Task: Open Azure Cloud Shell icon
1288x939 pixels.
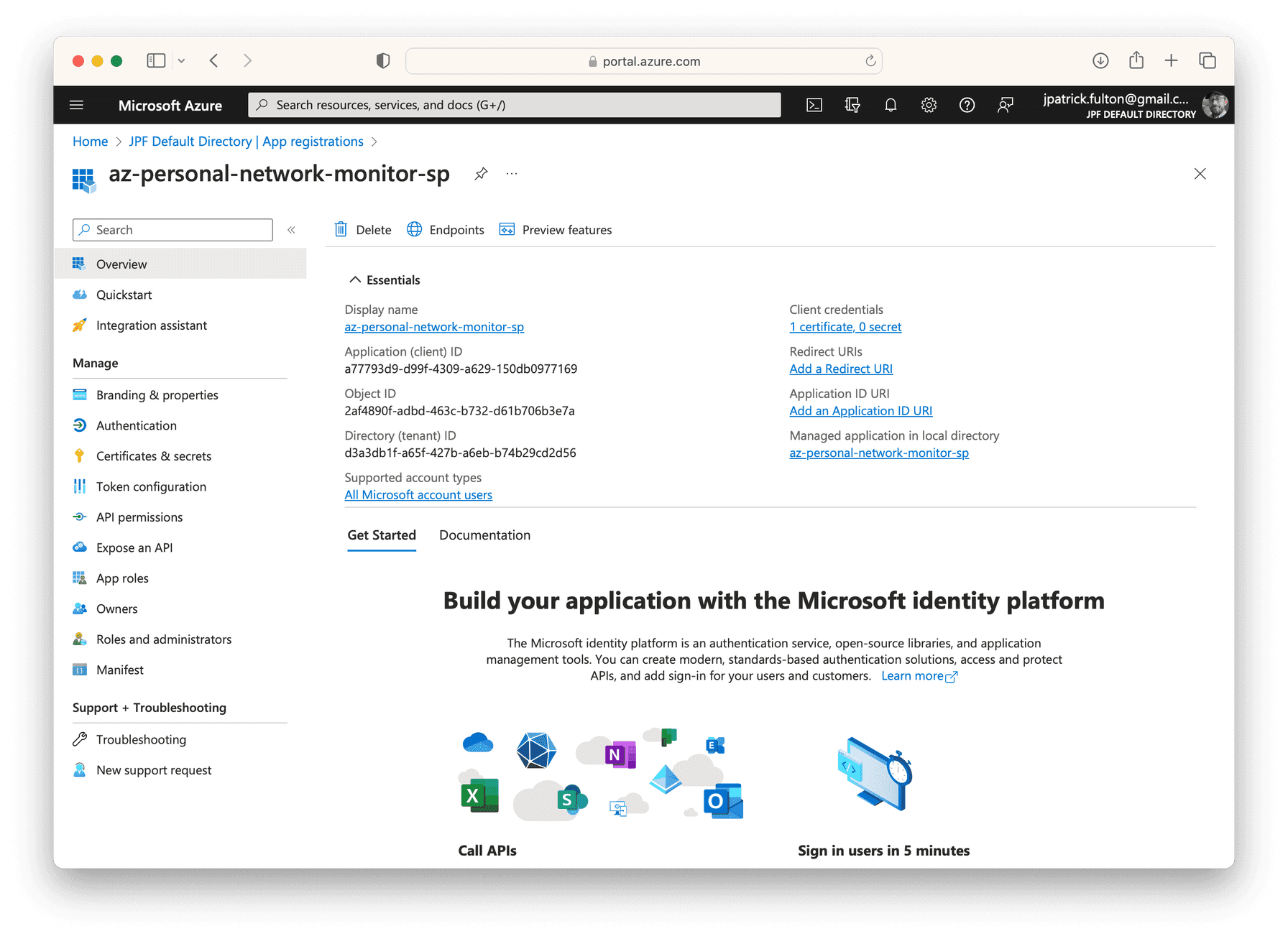Action: [814, 106]
